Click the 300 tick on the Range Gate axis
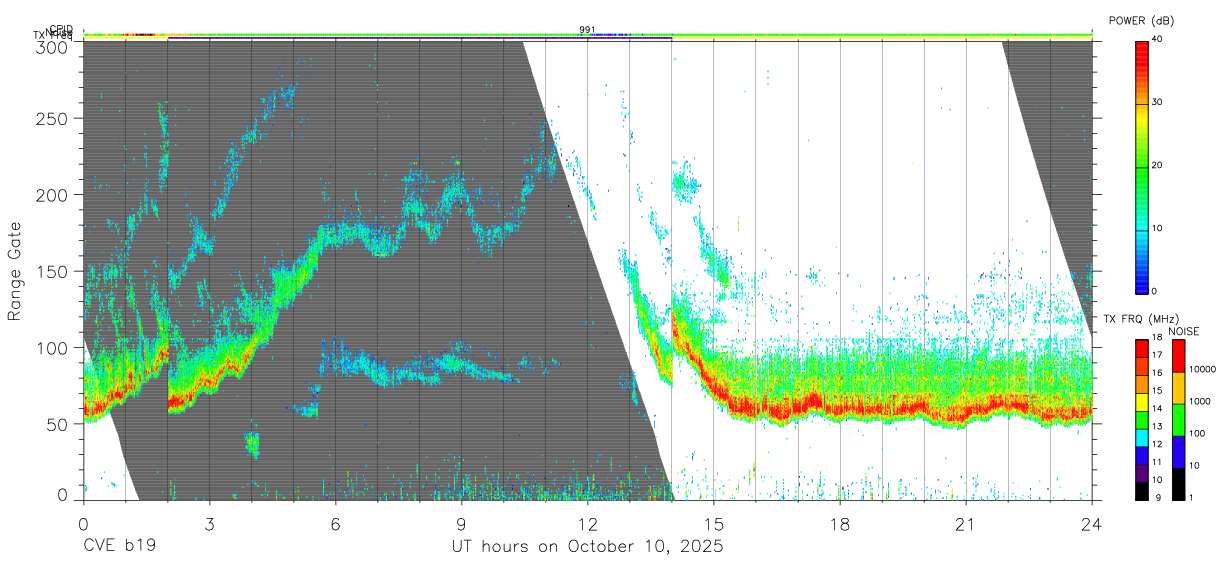The height and width of the screenshot is (567, 1228). click(53, 47)
